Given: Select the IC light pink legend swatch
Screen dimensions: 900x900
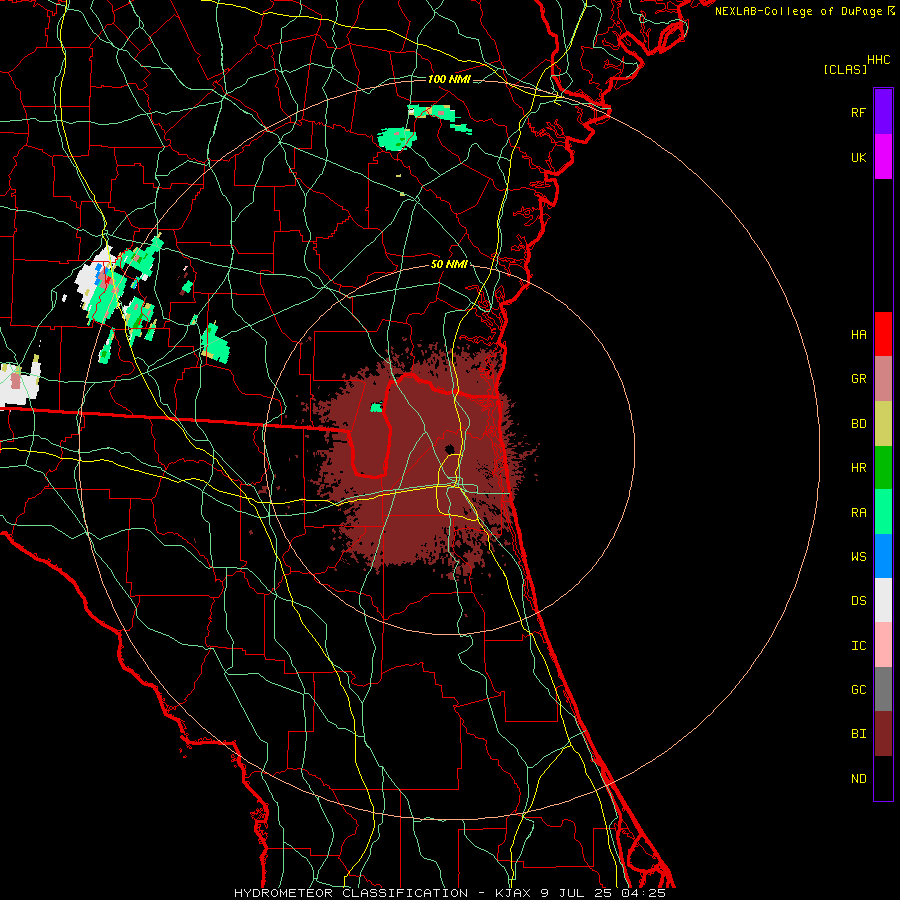Looking at the screenshot, I should 883,645.
